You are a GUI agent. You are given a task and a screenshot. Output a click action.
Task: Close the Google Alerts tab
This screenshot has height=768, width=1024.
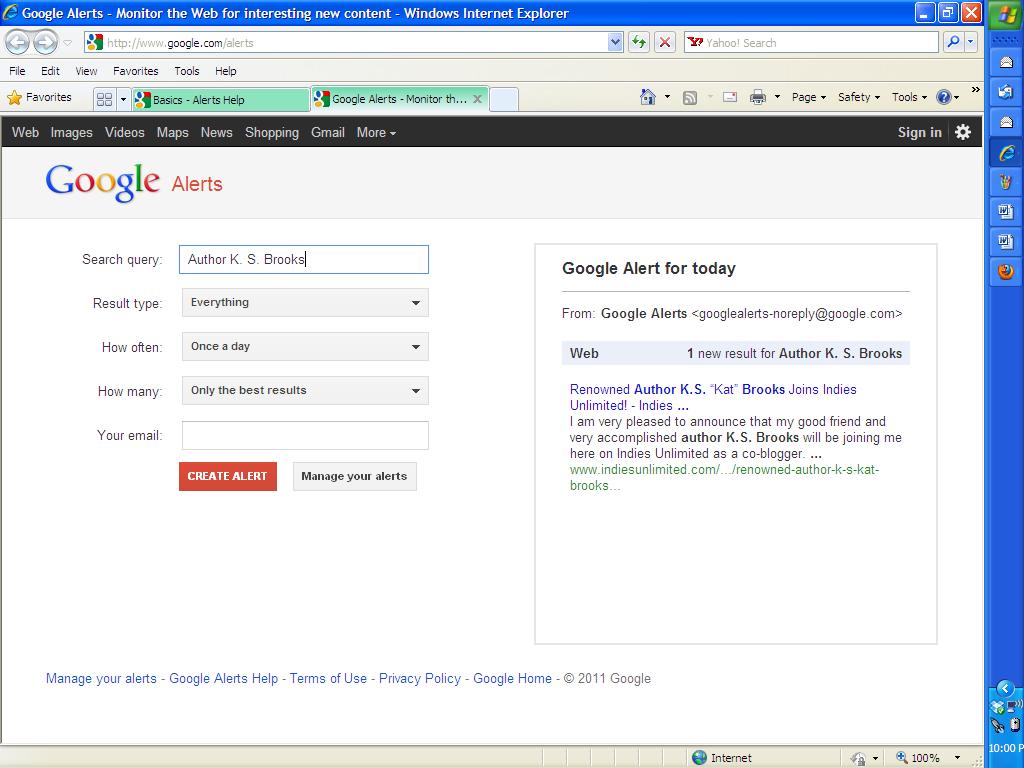coord(477,99)
